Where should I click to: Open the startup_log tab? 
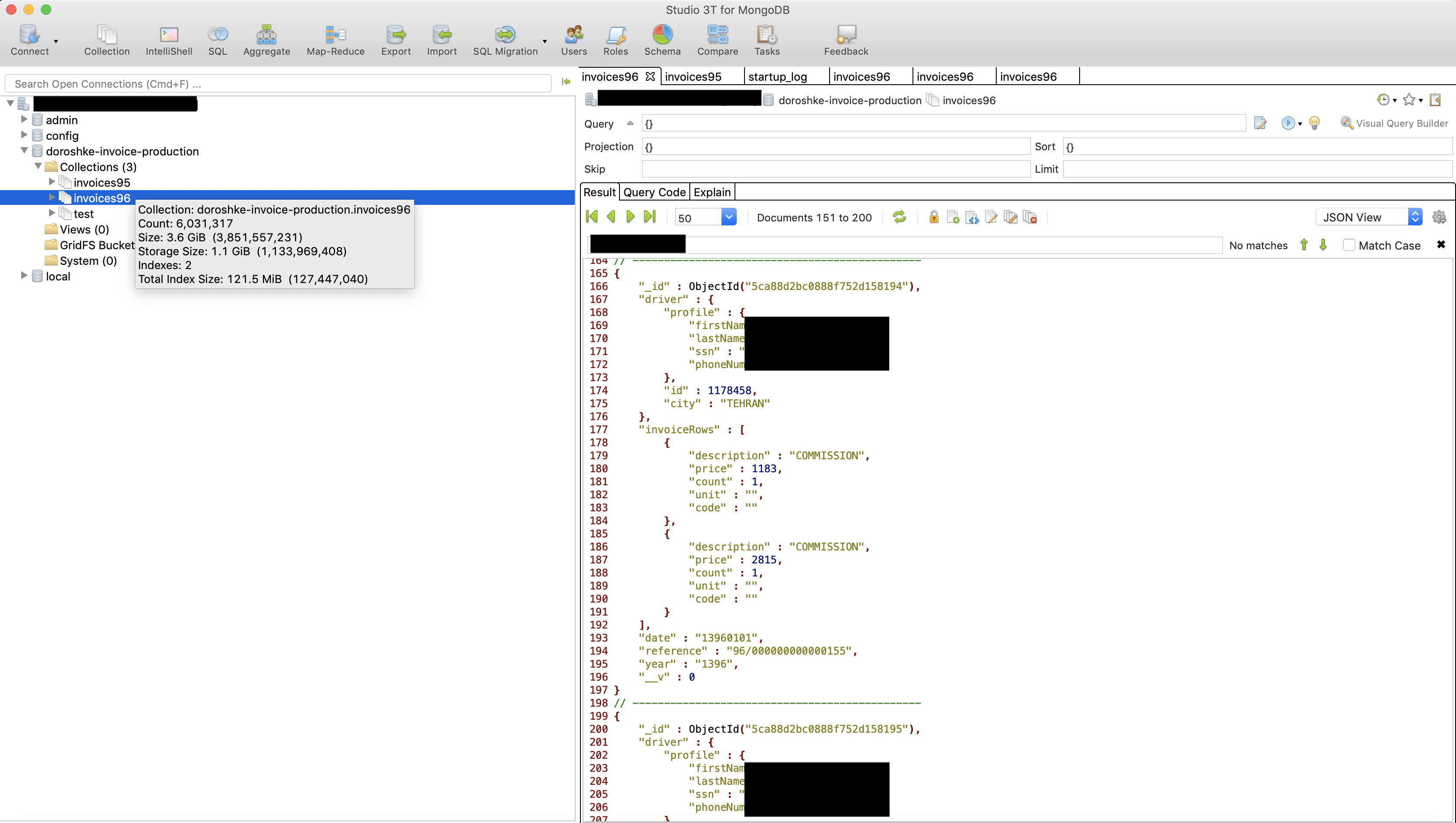tap(777, 77)
